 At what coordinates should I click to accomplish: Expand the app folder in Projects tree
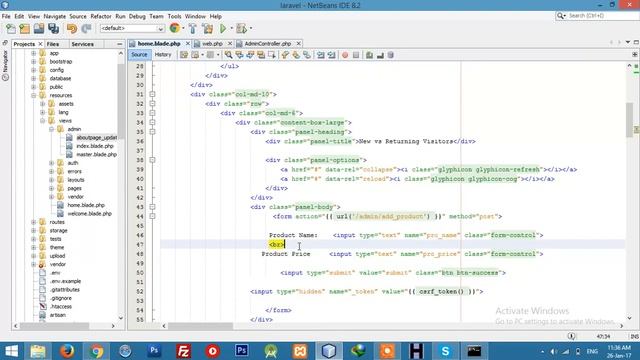click(33, 53)
